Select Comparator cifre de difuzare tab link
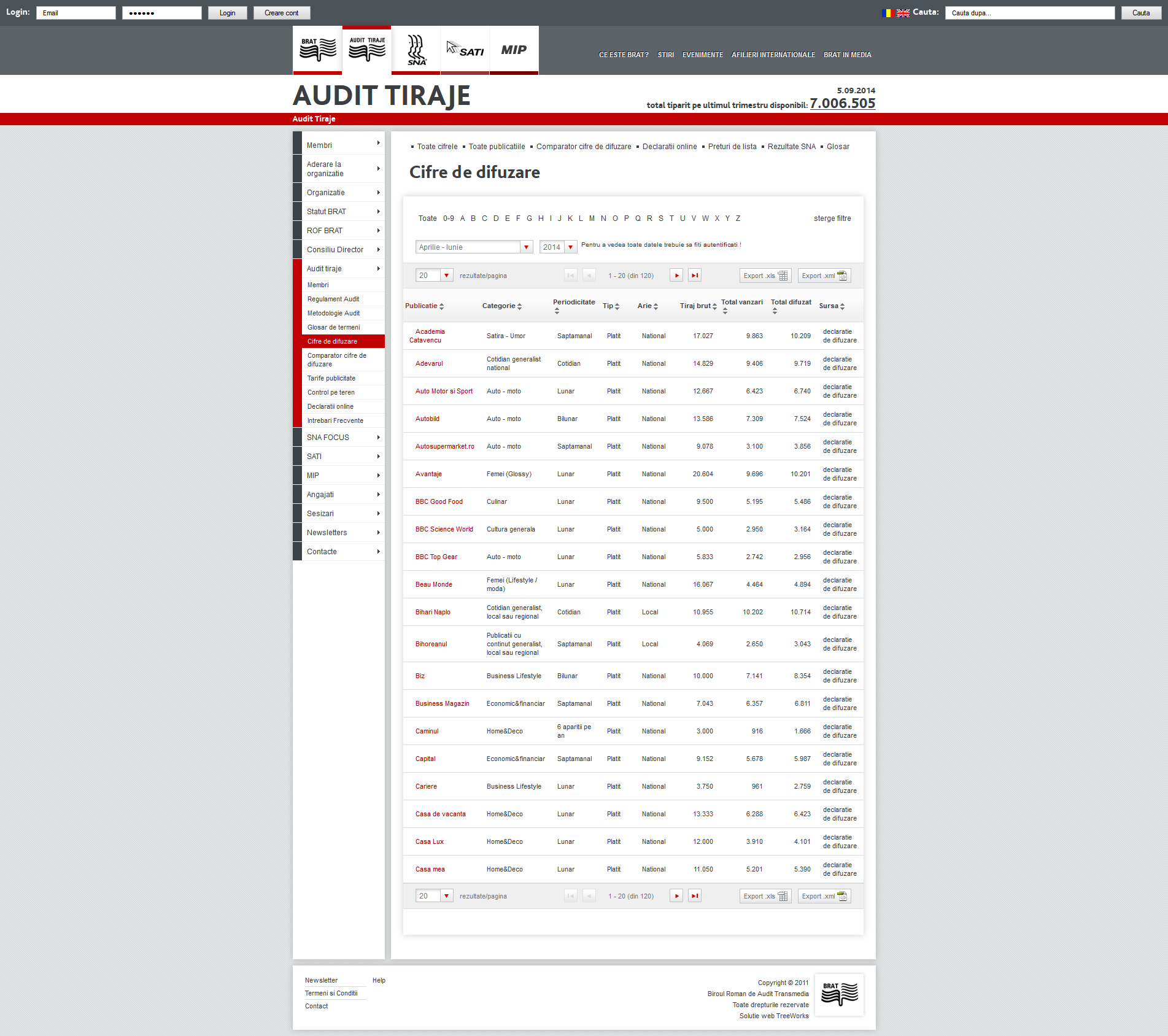Viewport: 1168px width, 1036px height. (x=584, y=146)
